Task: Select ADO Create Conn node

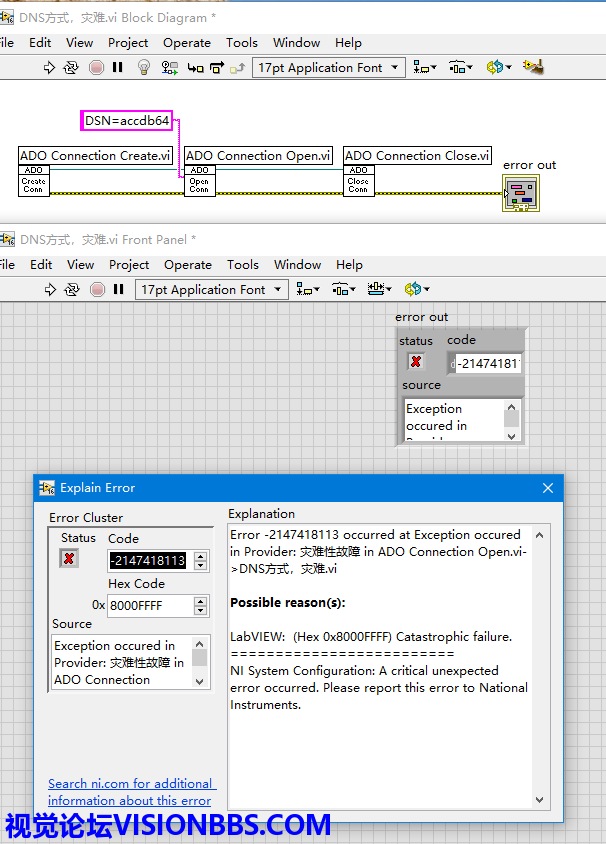Action: point(33,181)
